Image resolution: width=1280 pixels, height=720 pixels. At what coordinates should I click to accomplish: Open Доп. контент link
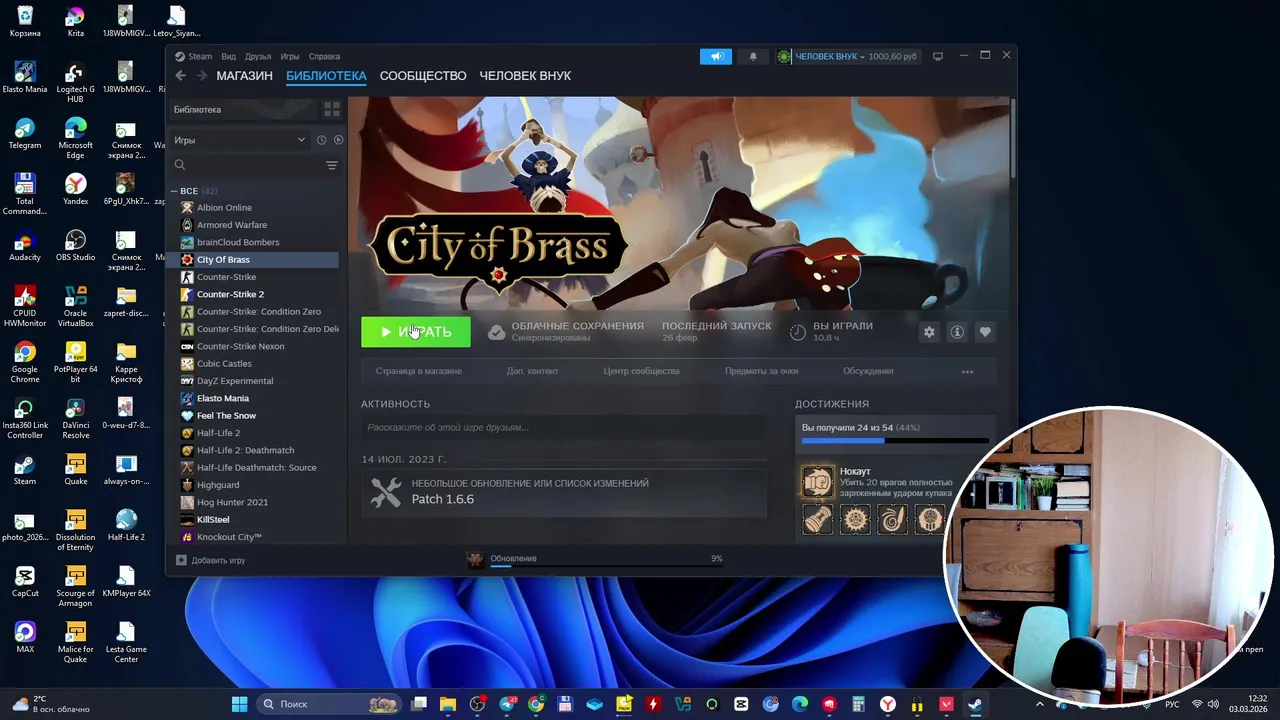pyautogui.click(x=532, y=371)
